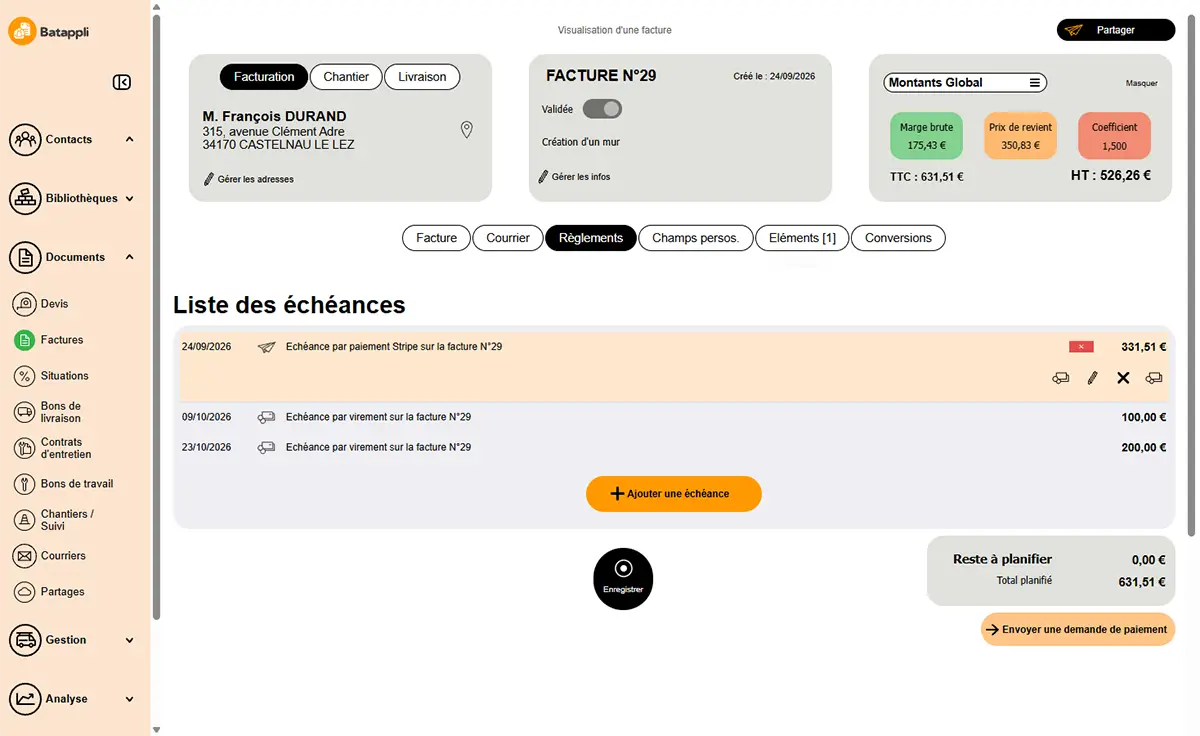Viewport: 1200px width, 736px height.
Task: Click the sidebar vertical scrollbar
Action: point(156,315)
